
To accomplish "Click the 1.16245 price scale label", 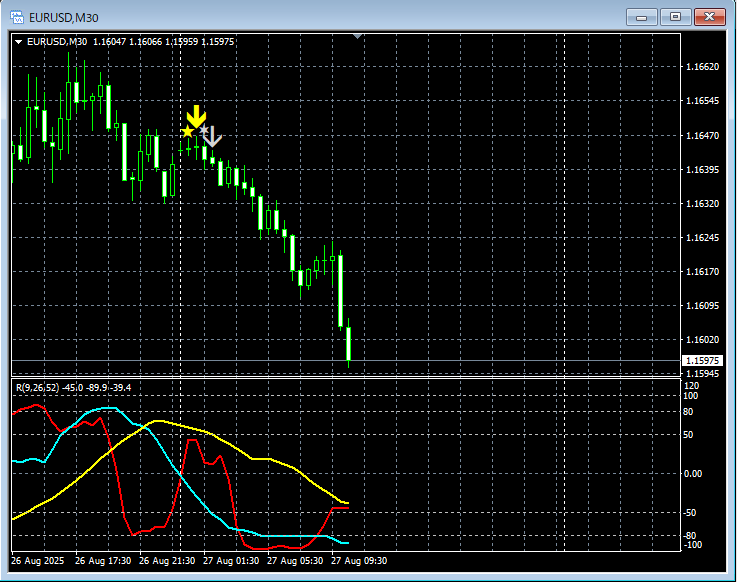I will pos(702,238).
